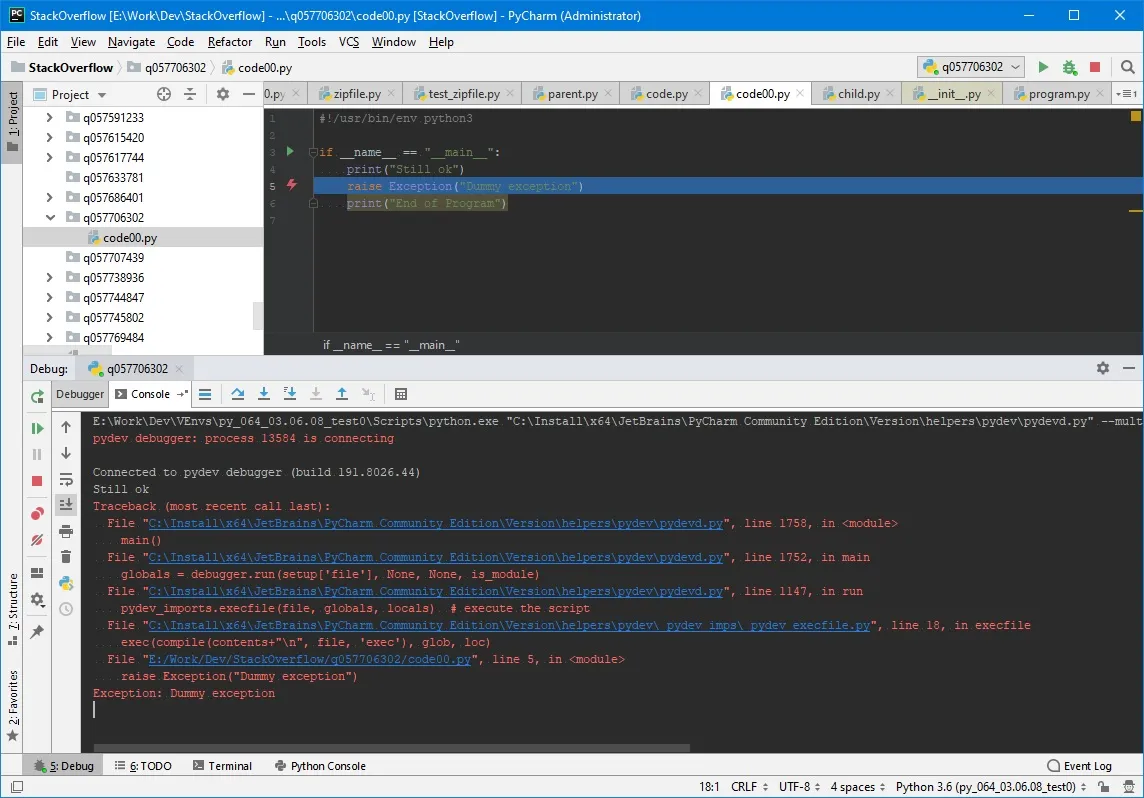This screenshot has height=798, width=1144.
Task: Stop the debugger with the red square in the debug panel
Action: point(37,481)
